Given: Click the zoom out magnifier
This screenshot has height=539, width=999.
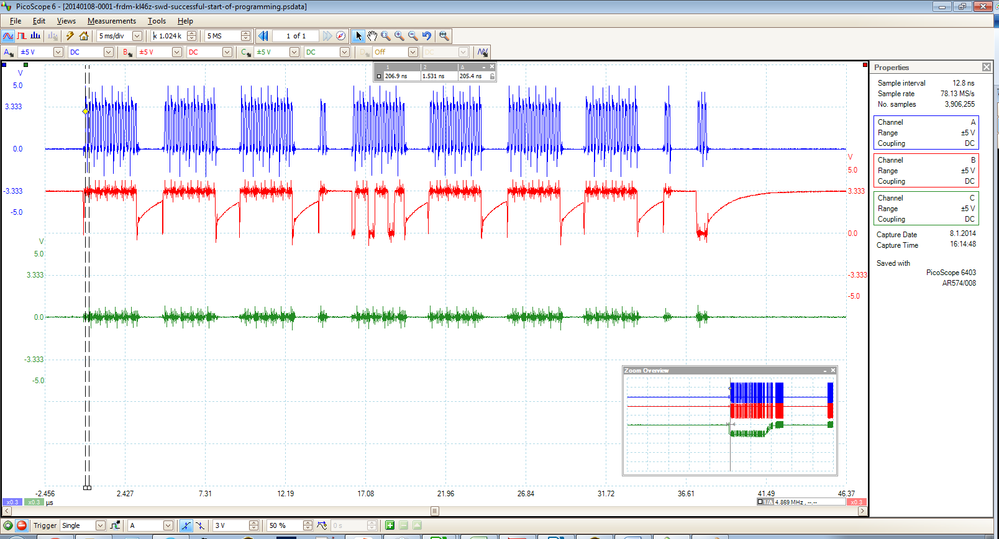Looking at the screenshot, I should tap(413, 36).
